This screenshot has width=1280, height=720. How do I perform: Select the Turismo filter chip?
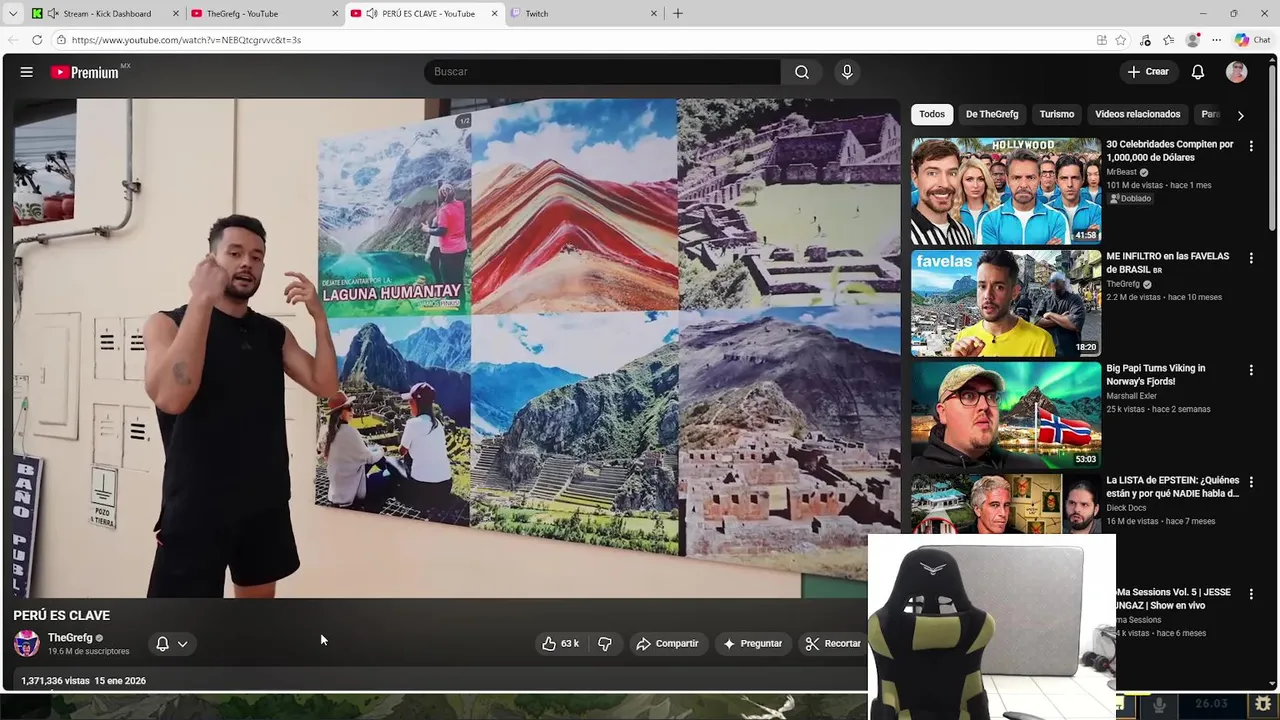click(x=1056, y=114)
